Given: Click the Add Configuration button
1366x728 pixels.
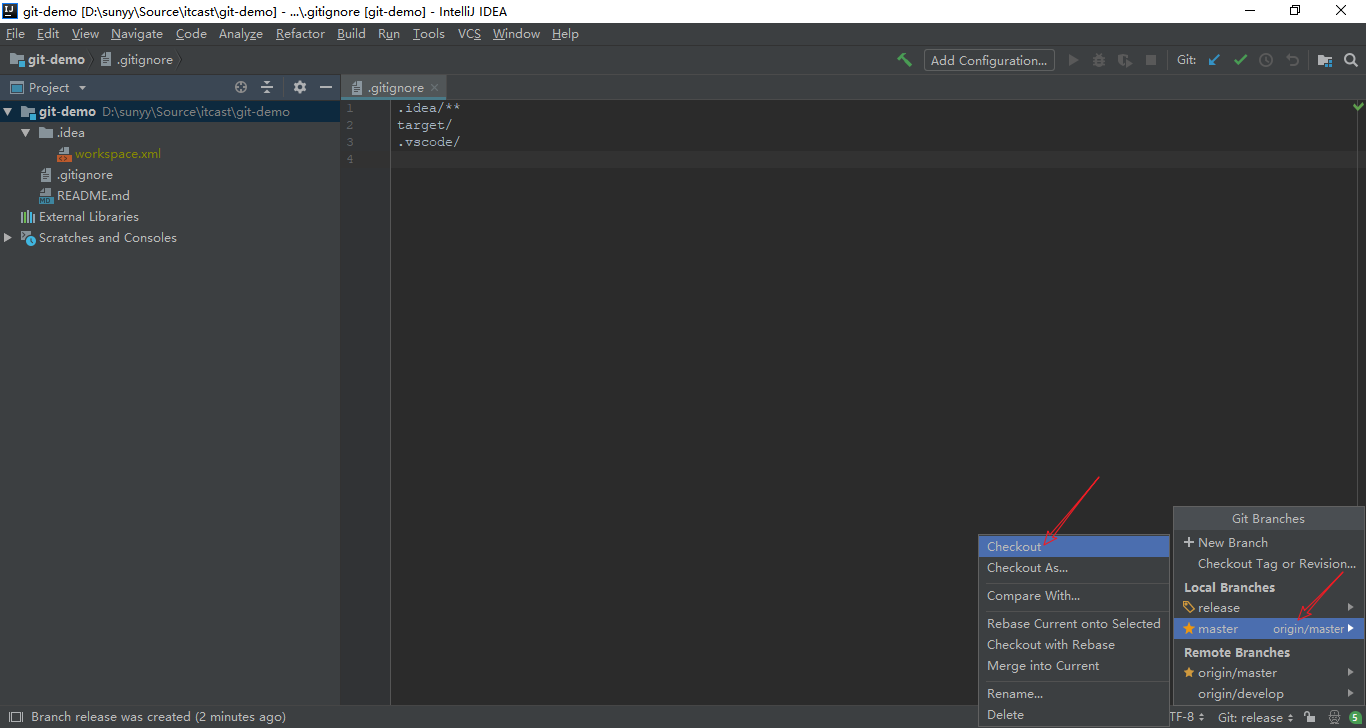Looking at the screenshot, I should point(988,60).
